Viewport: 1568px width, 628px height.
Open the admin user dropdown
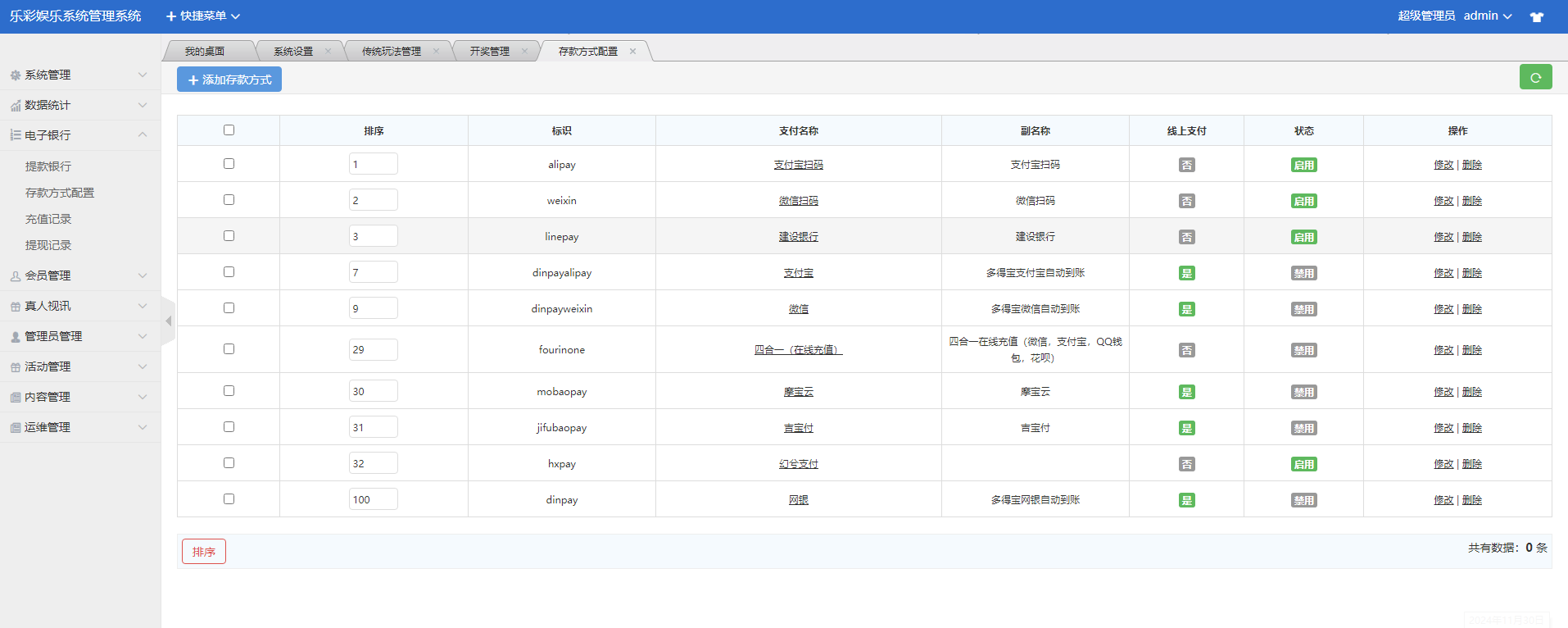(1487, 16)
